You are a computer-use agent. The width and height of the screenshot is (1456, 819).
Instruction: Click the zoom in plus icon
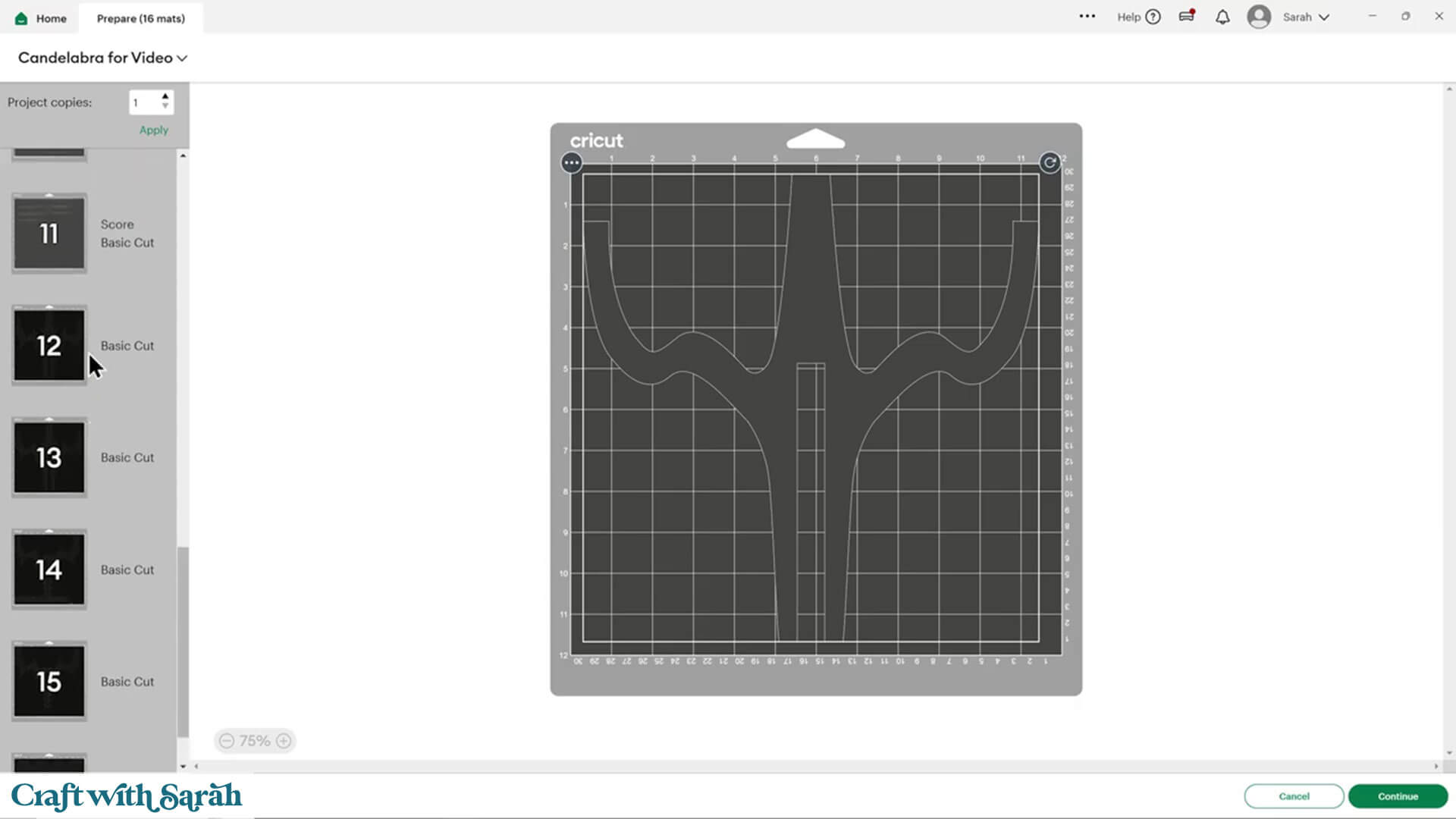coord(284,741)
